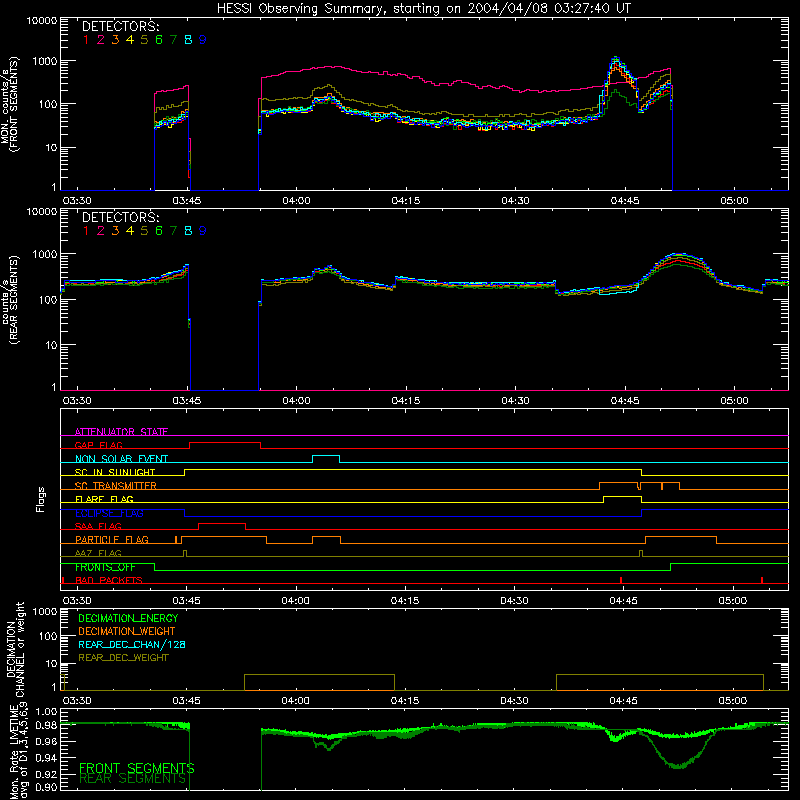Image resolution: width=800 pixels, height=800 pixels.
Task: Click the 04:15 tick label under the rear segments plot
Action: coord(406,401)
